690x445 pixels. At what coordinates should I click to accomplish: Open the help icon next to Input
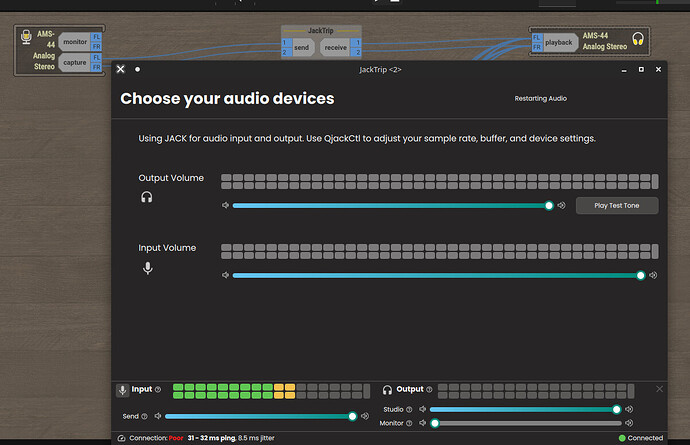click(158, 390)
